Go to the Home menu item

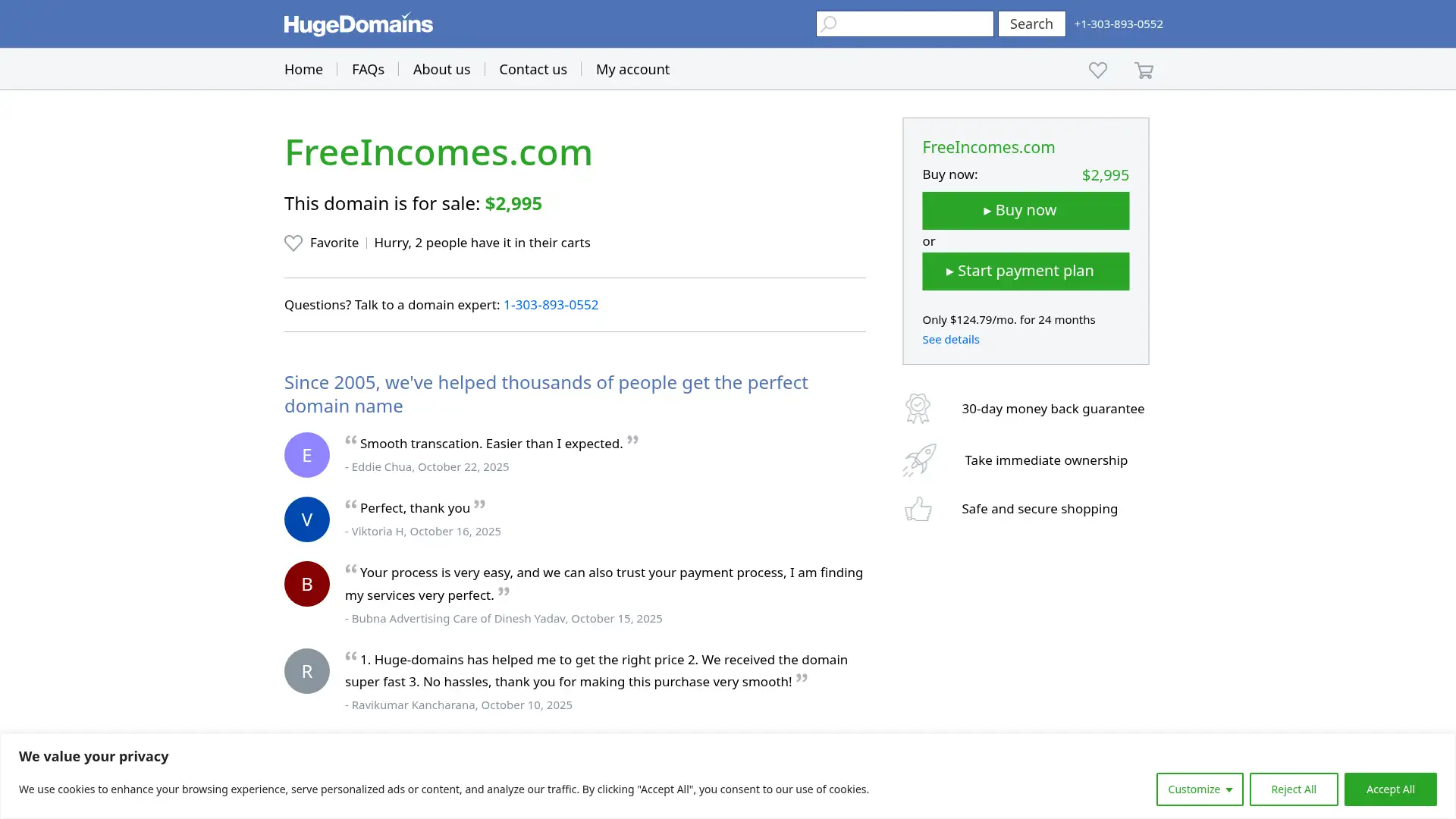point(303,69)
